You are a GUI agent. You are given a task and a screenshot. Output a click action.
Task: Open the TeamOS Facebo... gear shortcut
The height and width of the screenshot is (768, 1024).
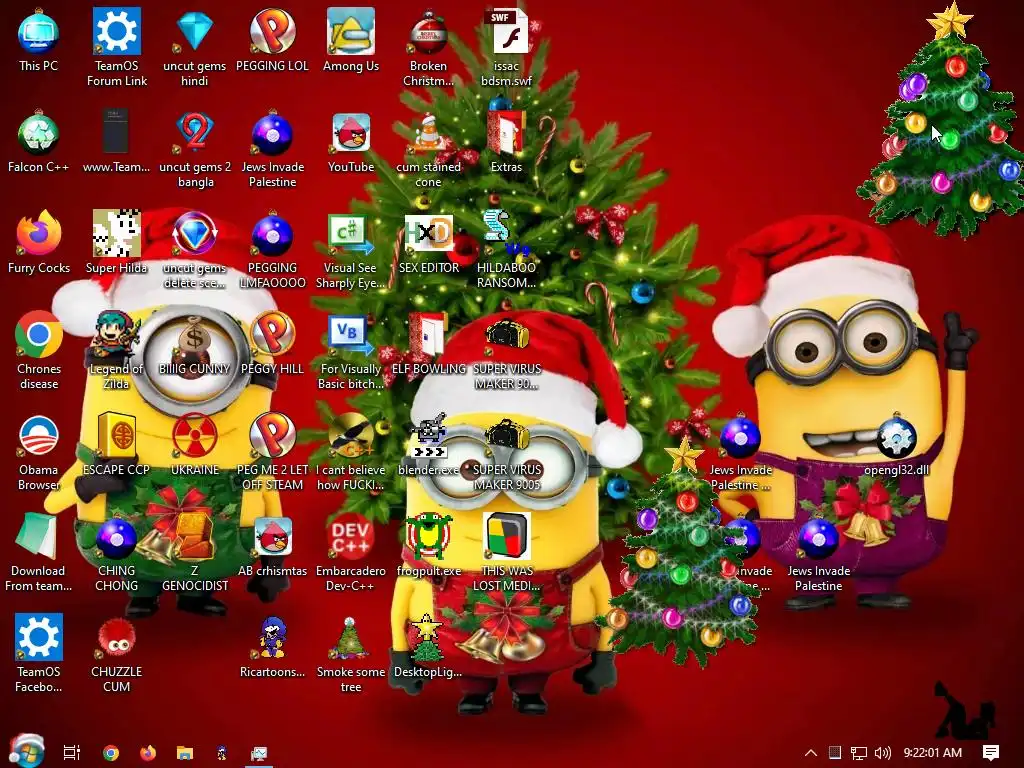coord(39,637)
